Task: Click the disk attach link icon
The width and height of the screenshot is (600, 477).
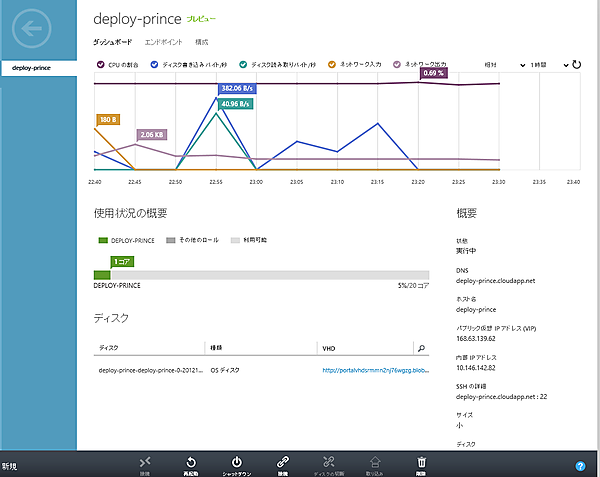Action: coord(283,462)
